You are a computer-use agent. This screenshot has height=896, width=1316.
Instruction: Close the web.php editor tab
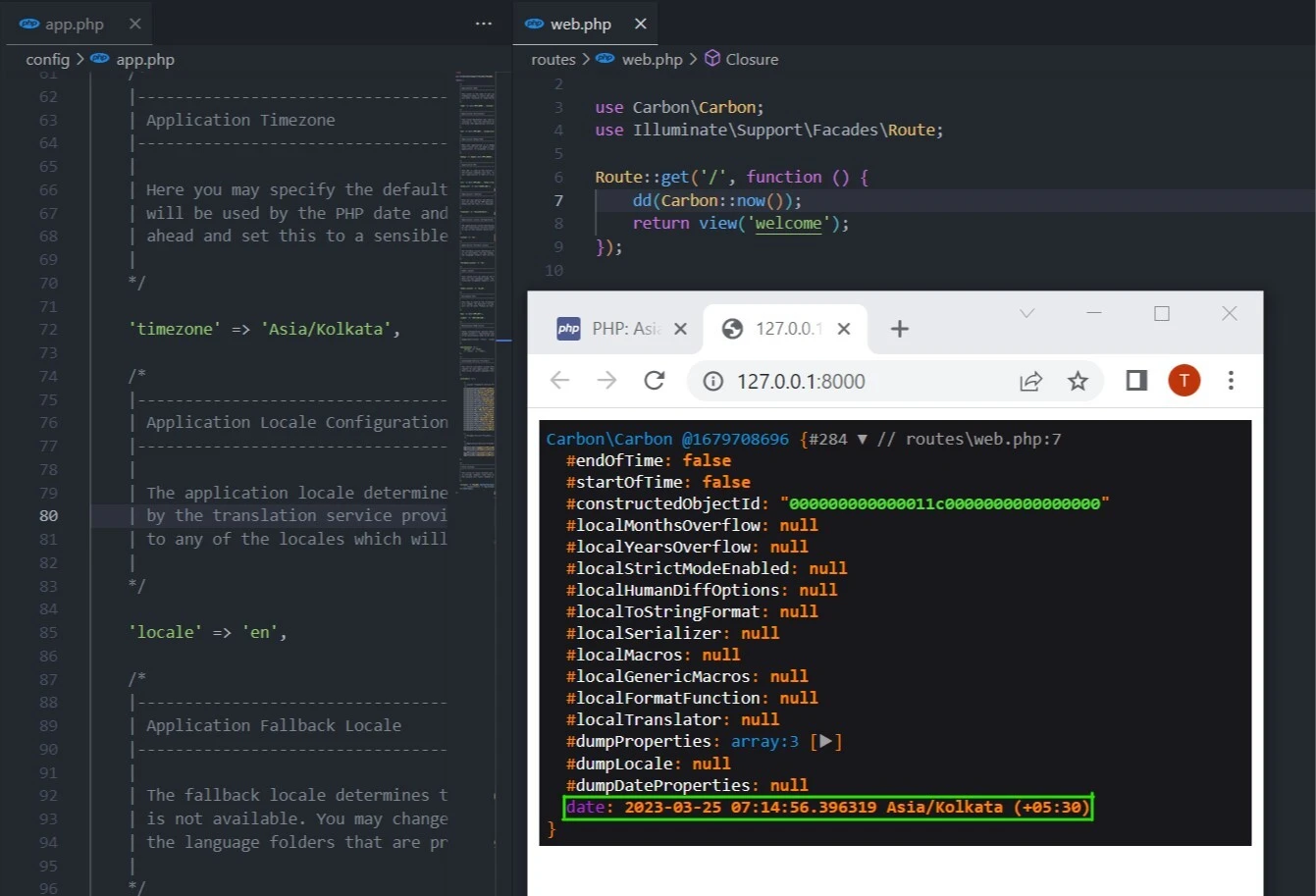[640, 24]
